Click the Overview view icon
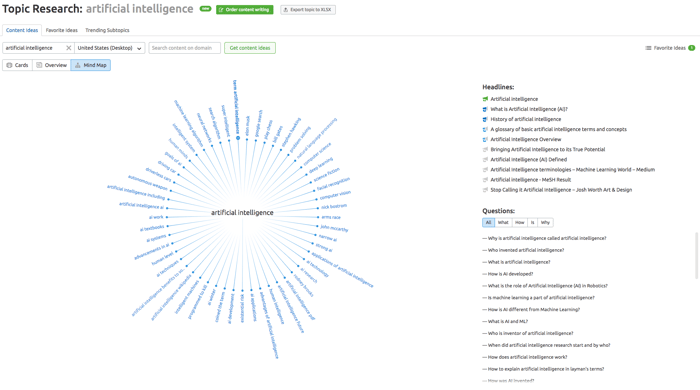Viewport: 700px width, 390px height. tap(39, 65)
